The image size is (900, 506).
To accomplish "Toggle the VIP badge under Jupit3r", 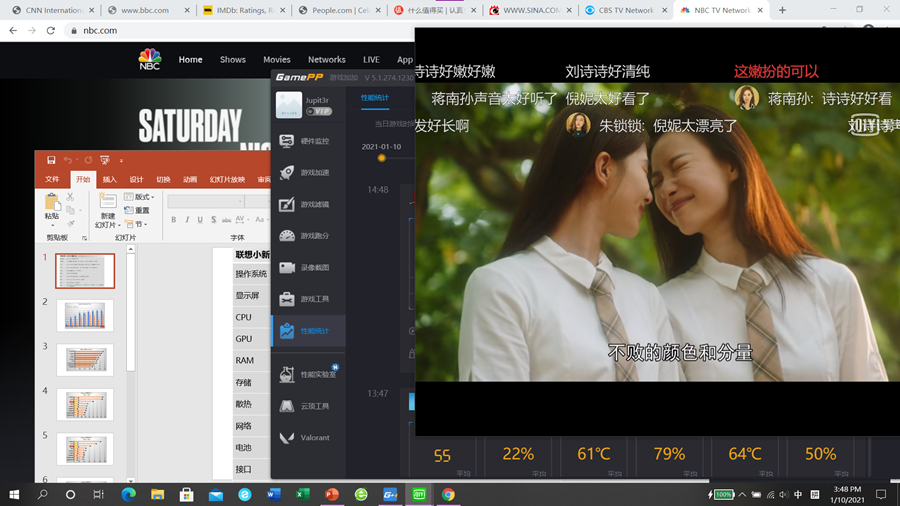I will click(319, 111).
